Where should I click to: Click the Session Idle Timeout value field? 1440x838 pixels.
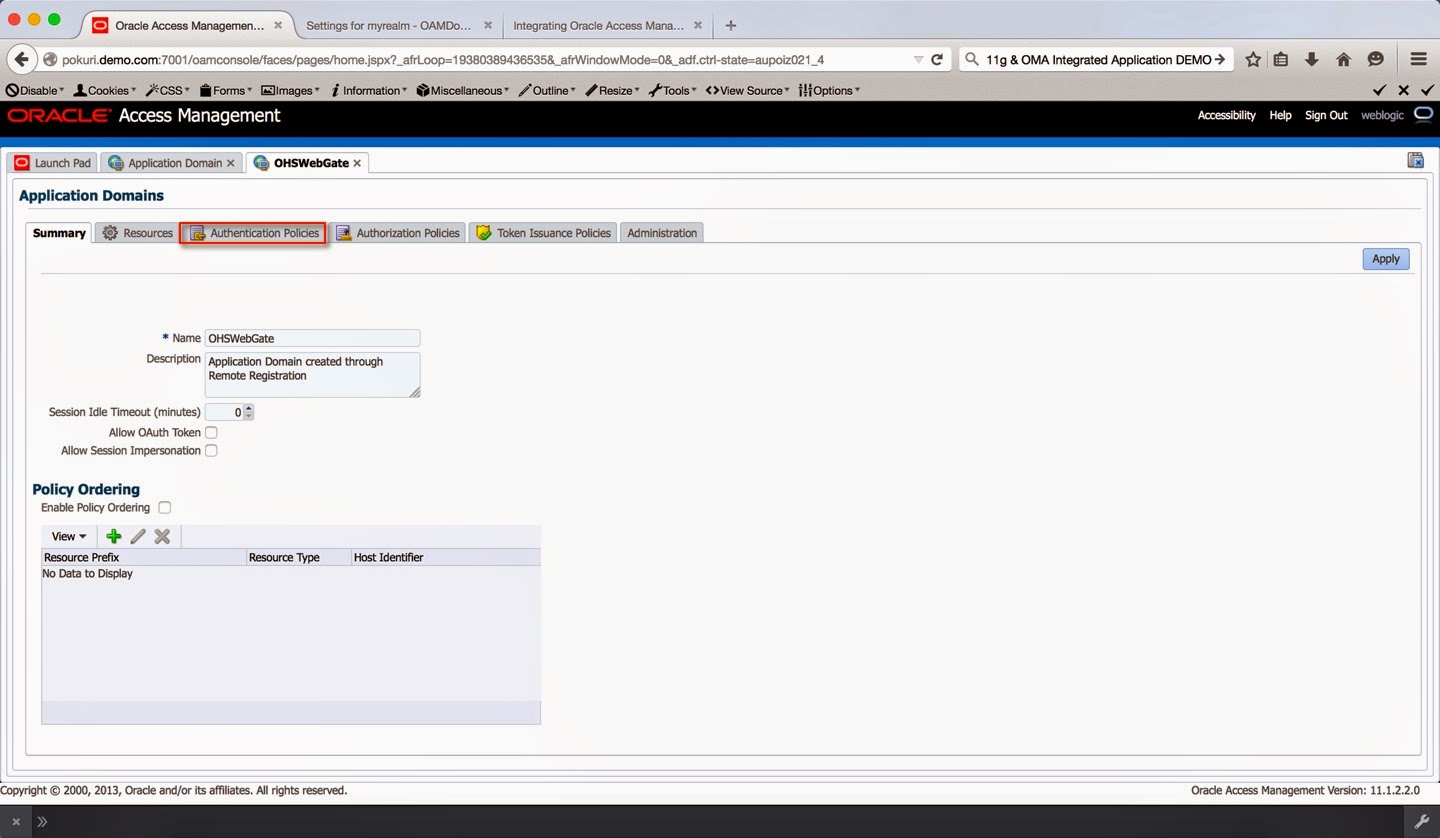[224, 412]
